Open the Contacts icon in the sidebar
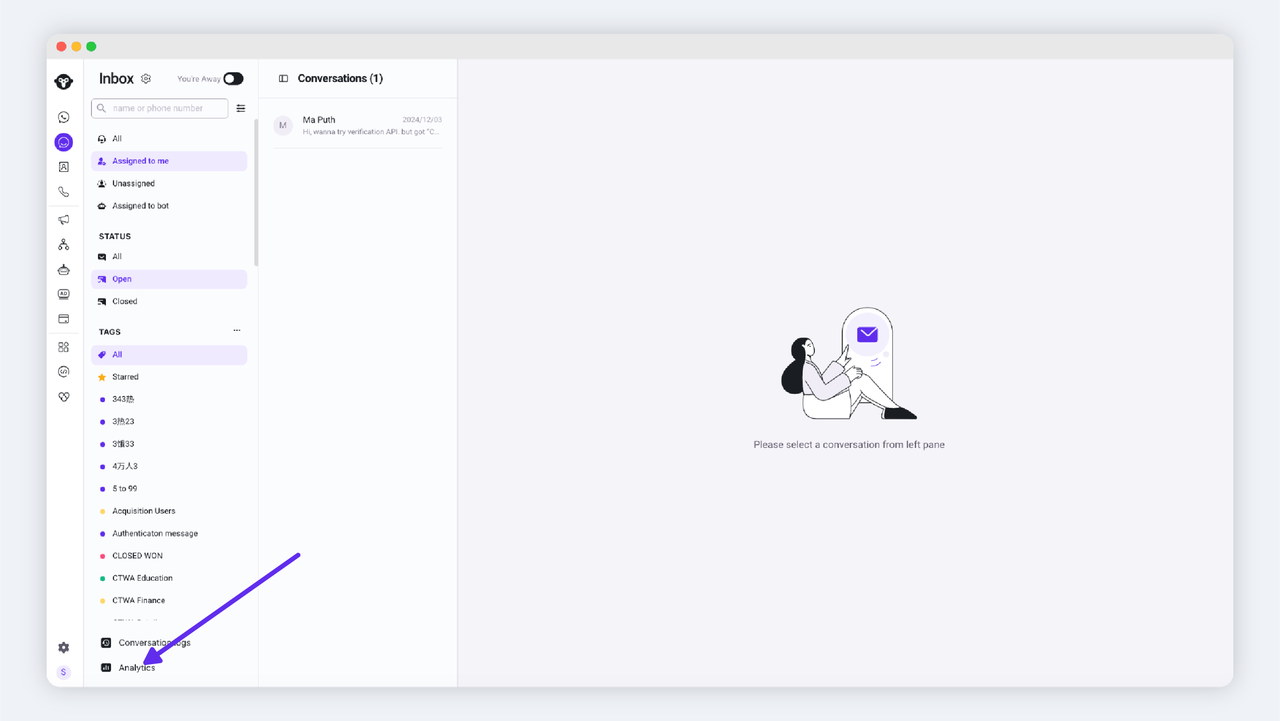The width and height of the screenshot is (1280, 721). click(x=64, y=167)
